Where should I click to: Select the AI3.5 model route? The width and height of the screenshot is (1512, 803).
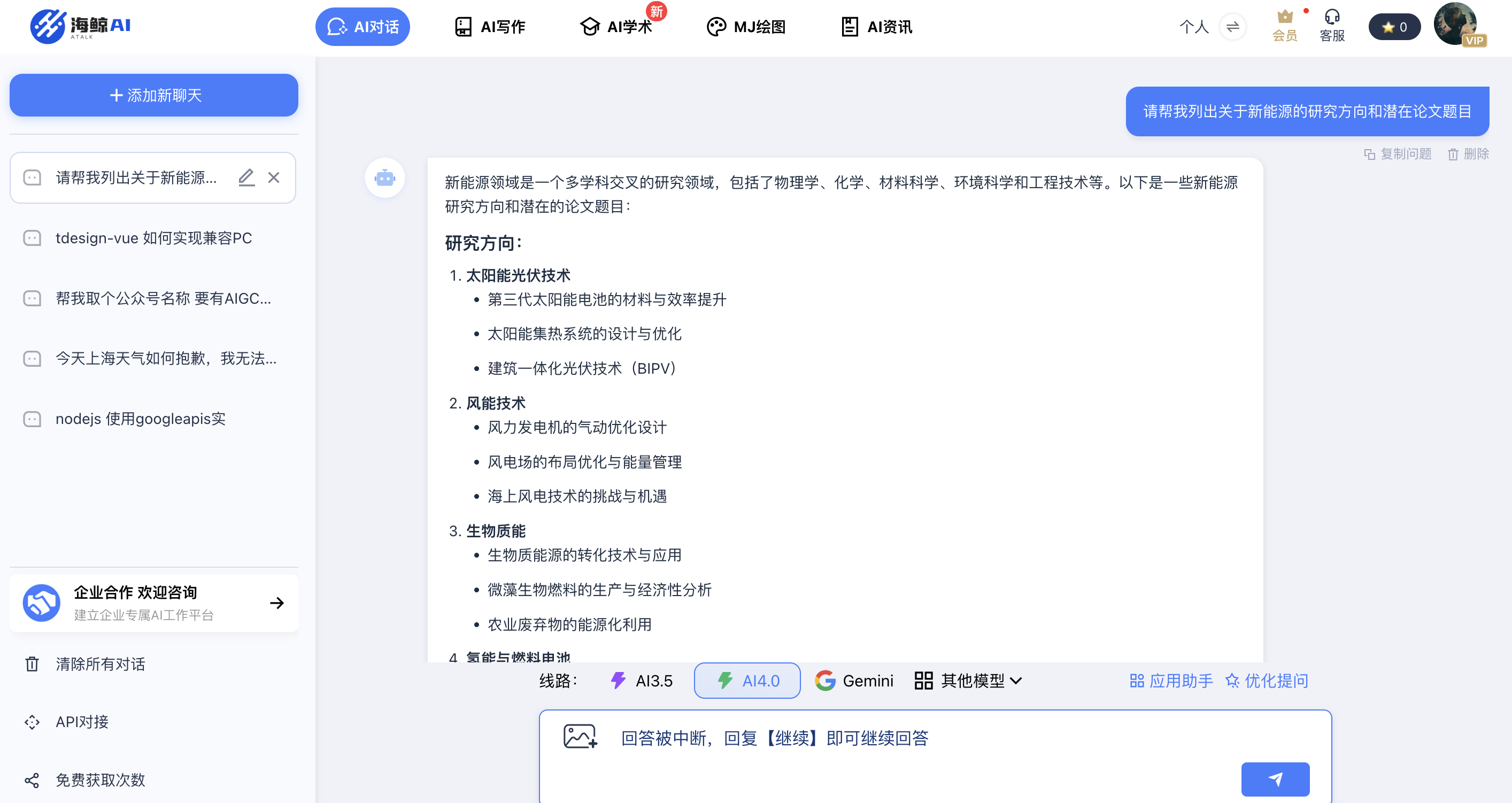coord(641,681)
